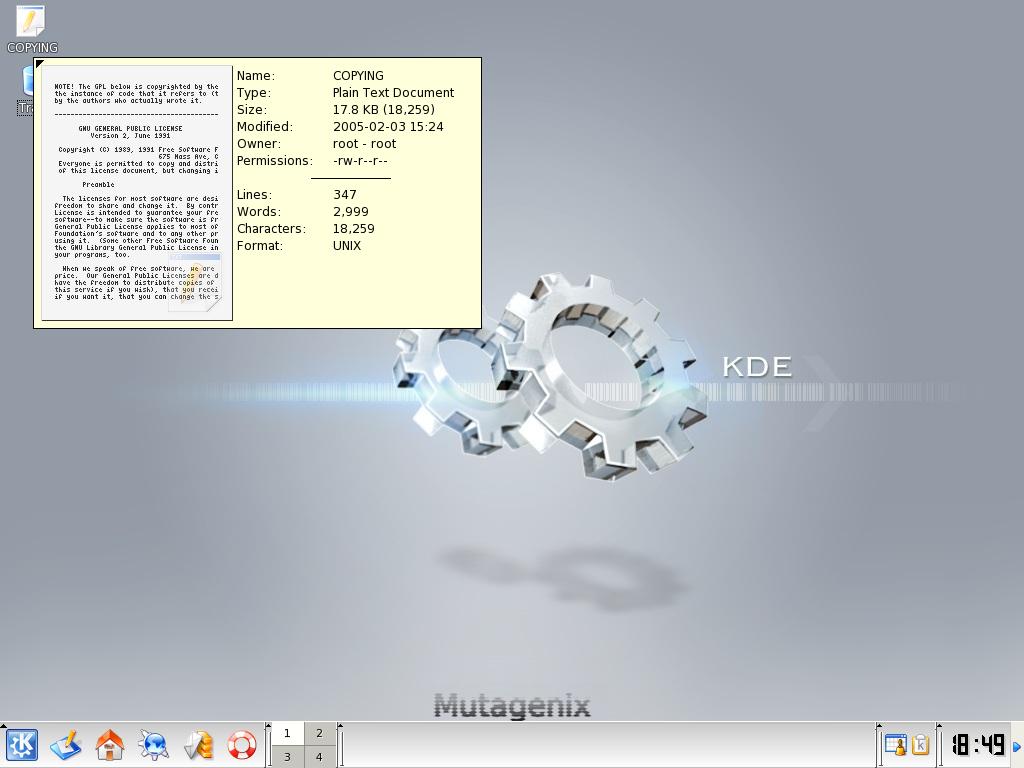Switch to virtual desktop 2

(x=319, y=733)
